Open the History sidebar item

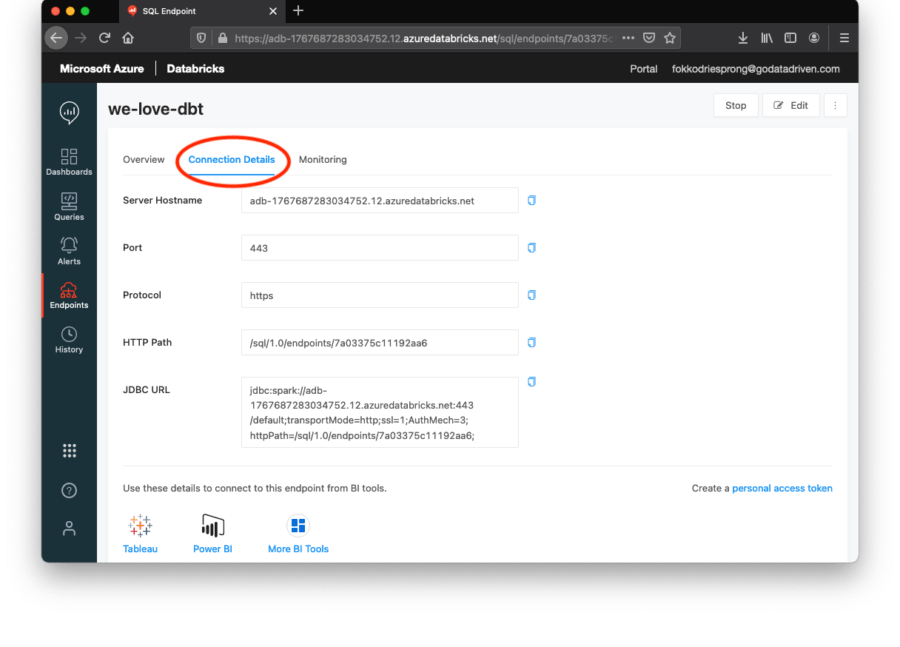69,340
